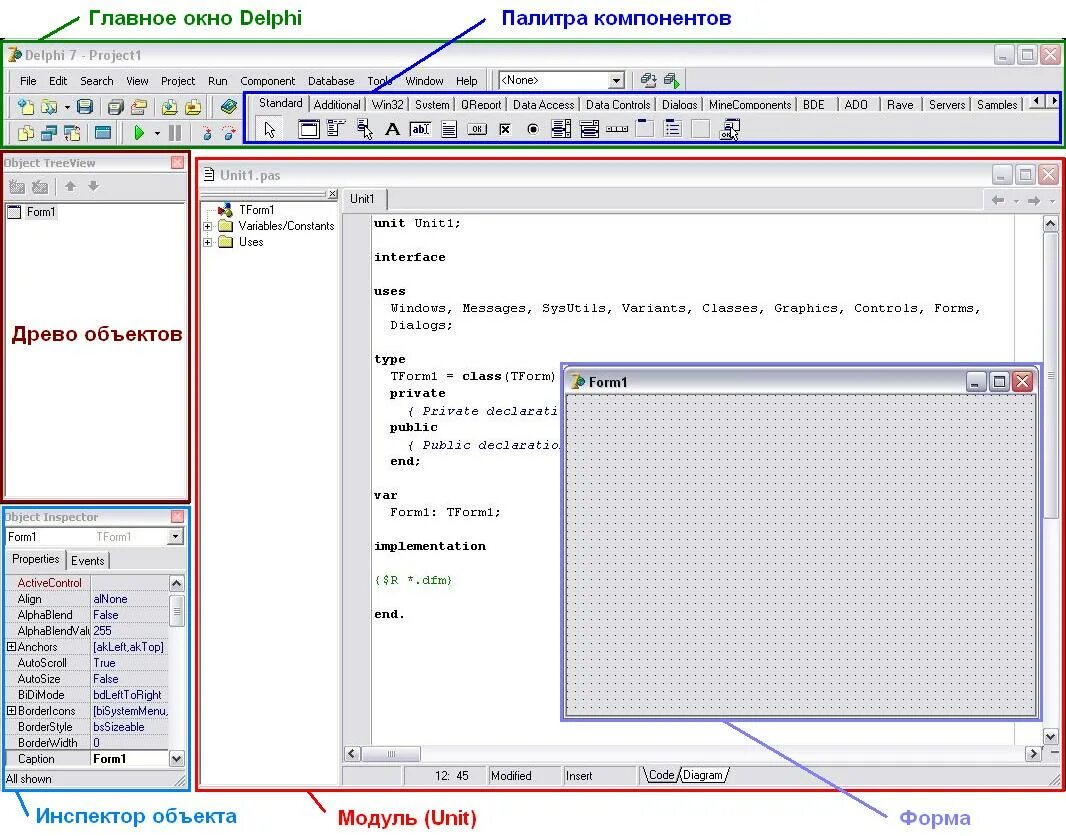This screenshot has height=836, width=1066.
Task: Open the desktop layout <None> combo box
Action: [x=562, y=80]
